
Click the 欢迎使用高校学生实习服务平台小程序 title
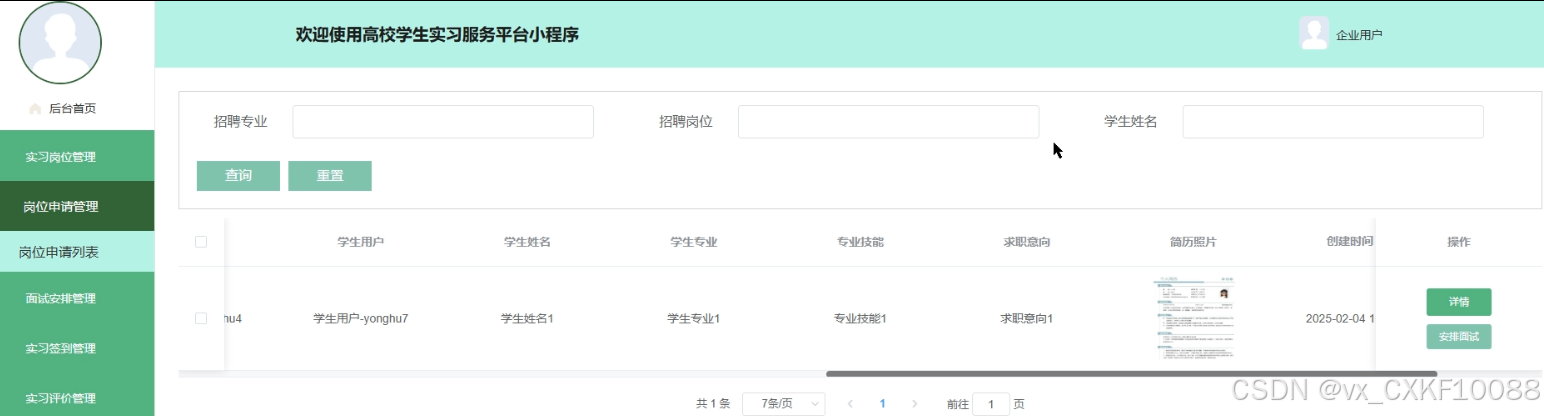[x=437, y=35]
